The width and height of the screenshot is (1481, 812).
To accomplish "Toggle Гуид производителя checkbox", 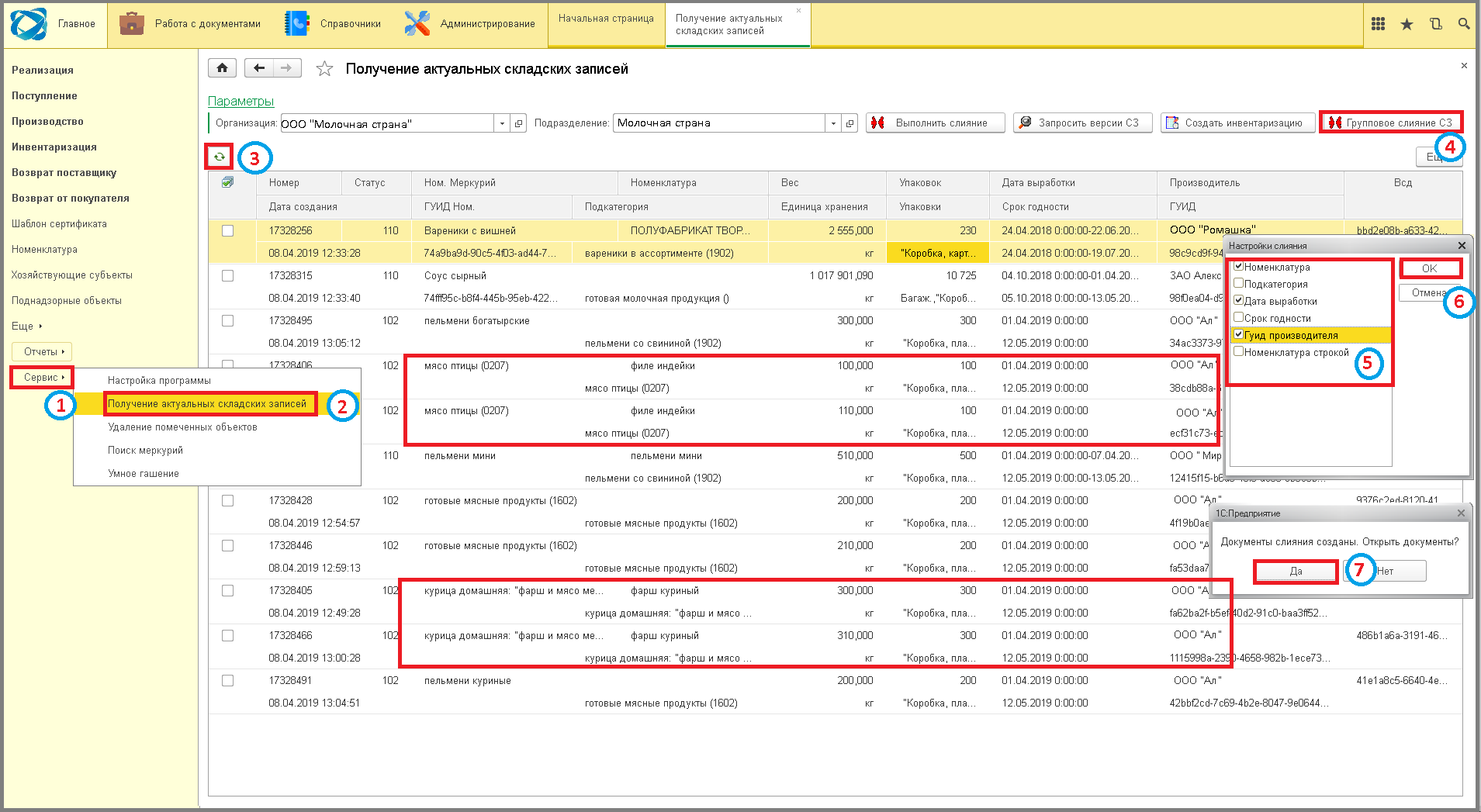I will tap(1239, 334).
